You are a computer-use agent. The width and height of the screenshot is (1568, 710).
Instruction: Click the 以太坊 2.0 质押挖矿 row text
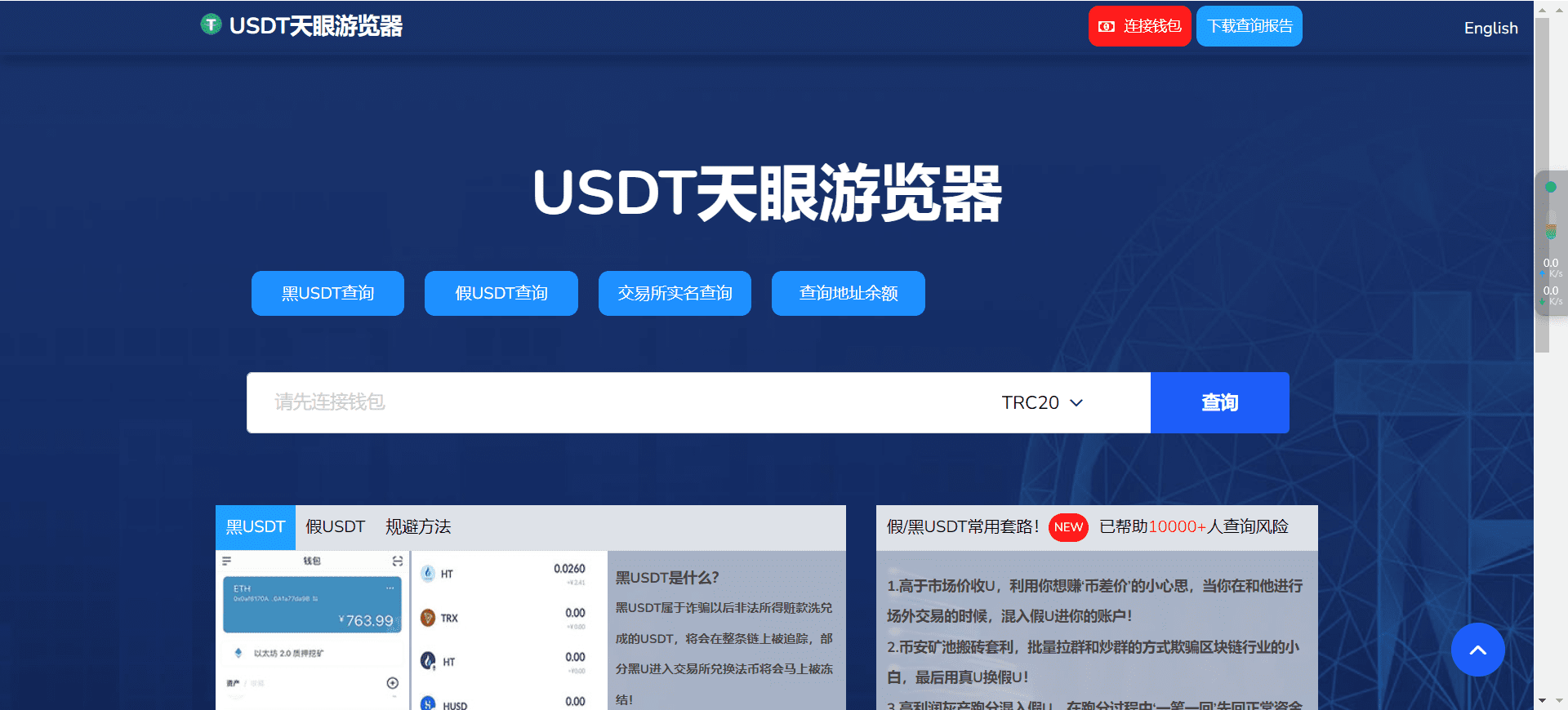[x=288, y=654]
